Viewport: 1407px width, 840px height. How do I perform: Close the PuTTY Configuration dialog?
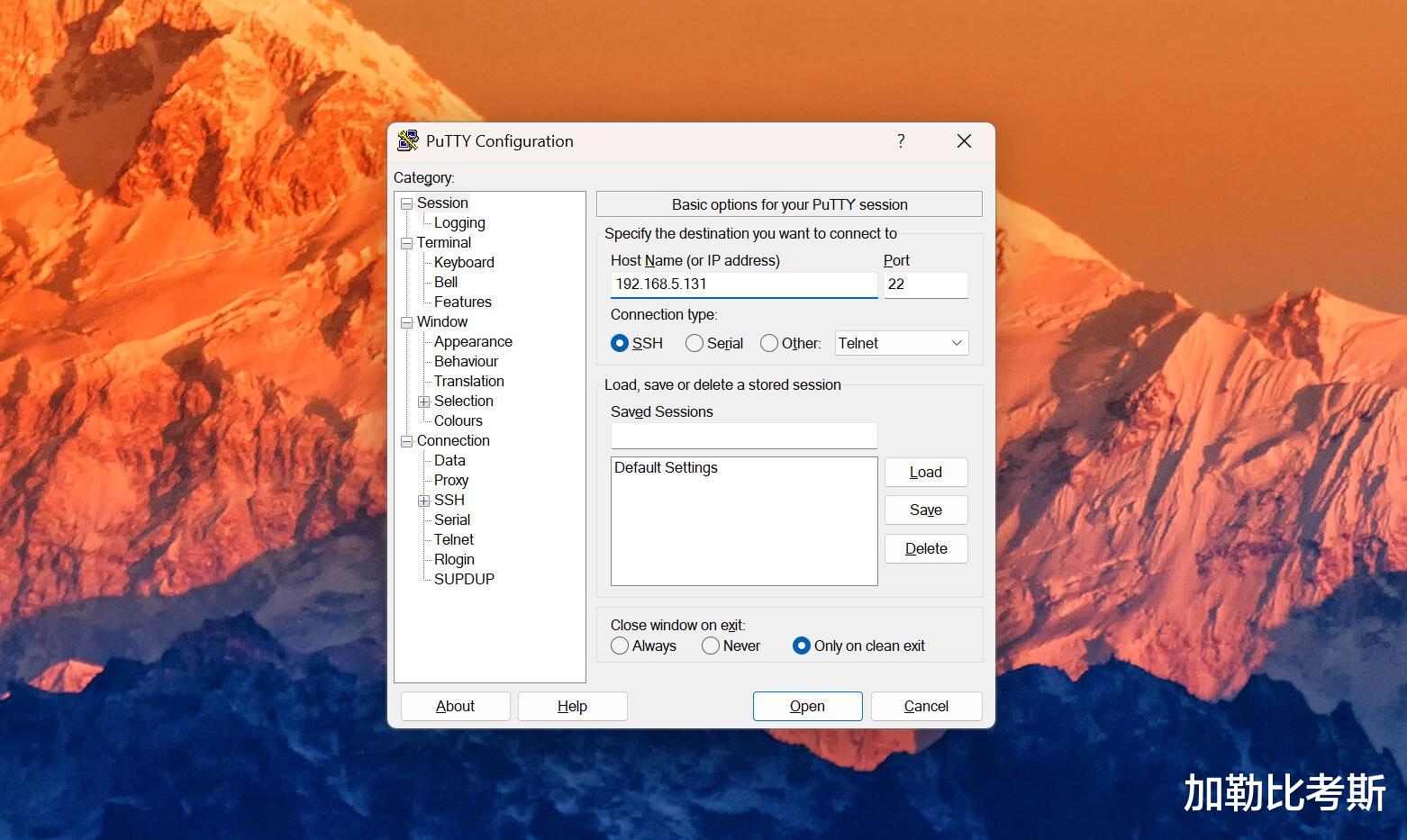point(964,141)
